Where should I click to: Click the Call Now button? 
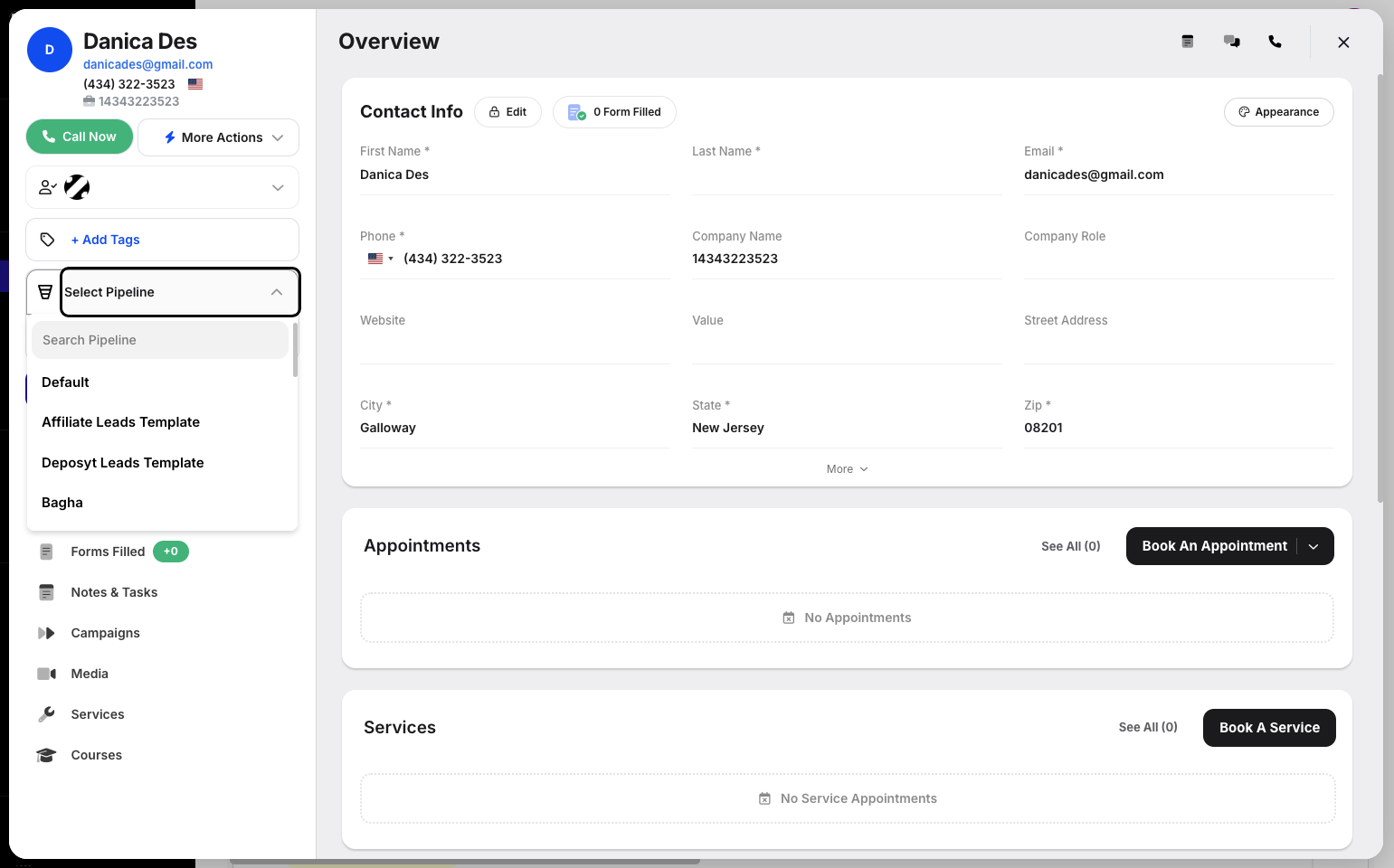80,137
